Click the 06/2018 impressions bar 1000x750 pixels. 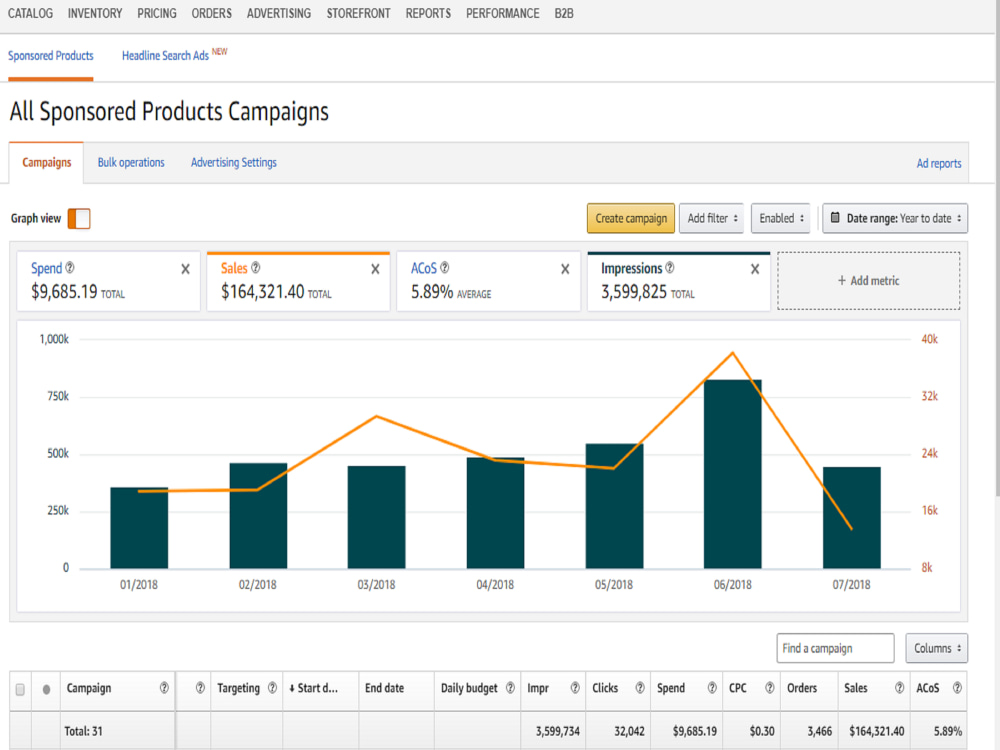(x=733, y=474)
